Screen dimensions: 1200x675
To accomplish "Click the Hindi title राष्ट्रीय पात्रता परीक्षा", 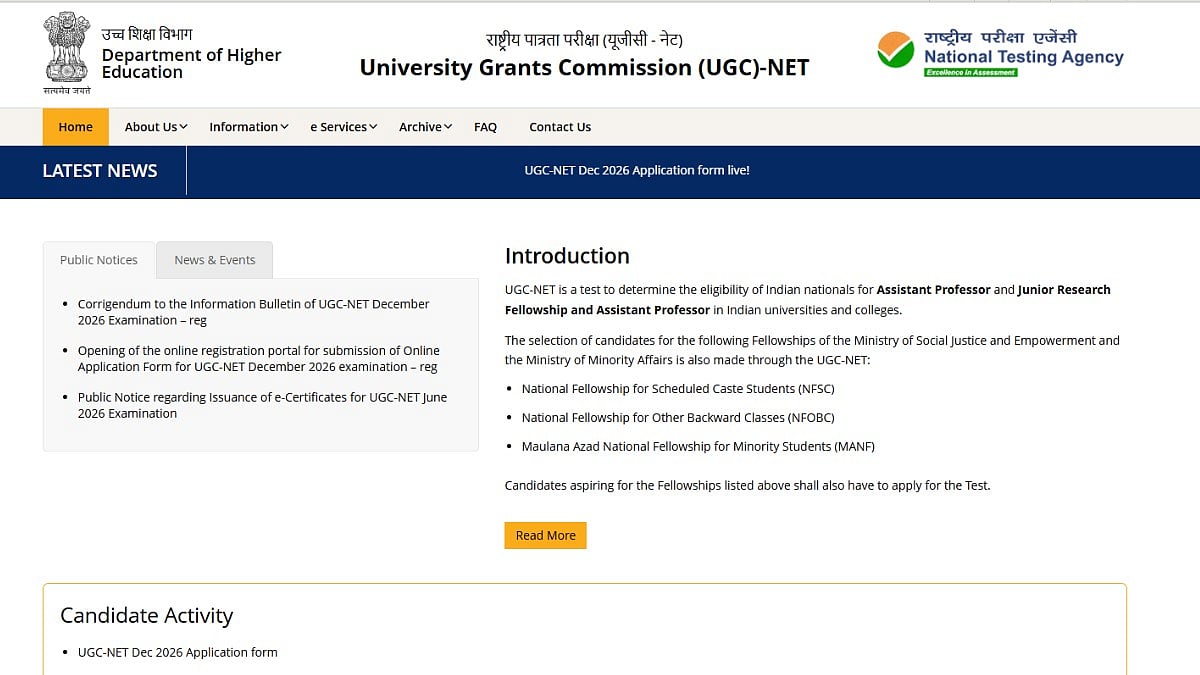I will tap(584, 41).
